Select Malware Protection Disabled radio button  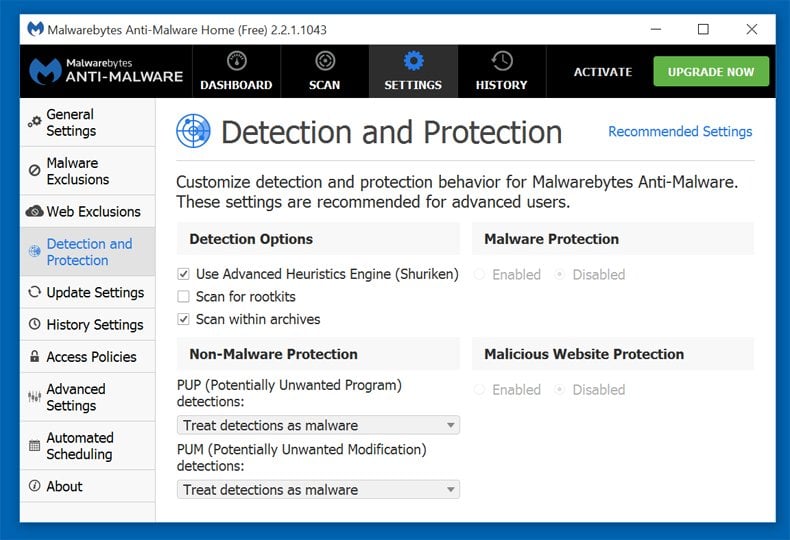(559, 275)
